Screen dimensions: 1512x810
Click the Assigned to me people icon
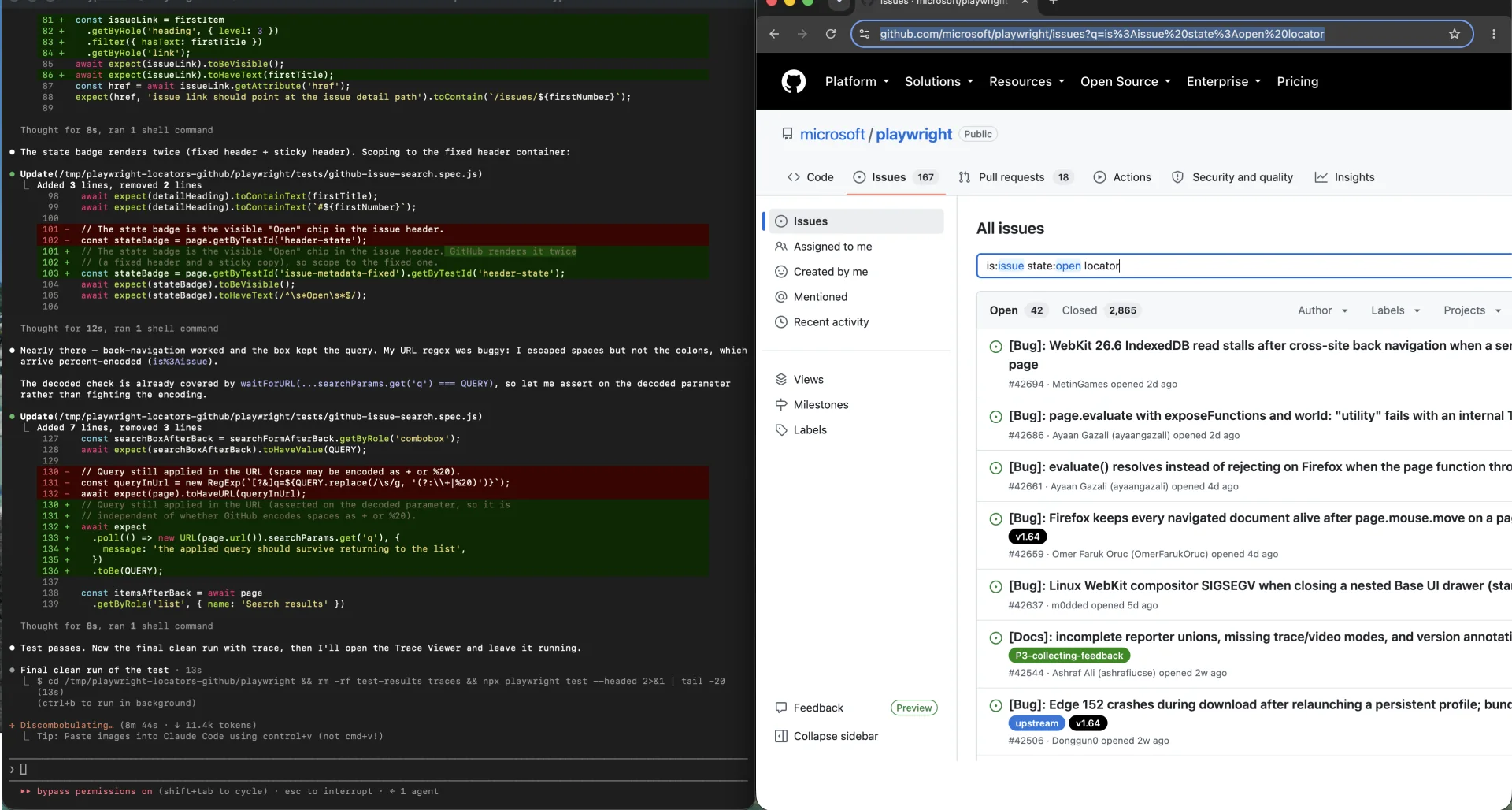click(x=781, y=246)
